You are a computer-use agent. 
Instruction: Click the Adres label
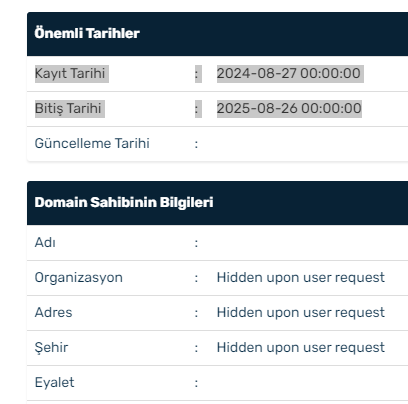click(x=53, y=312)
